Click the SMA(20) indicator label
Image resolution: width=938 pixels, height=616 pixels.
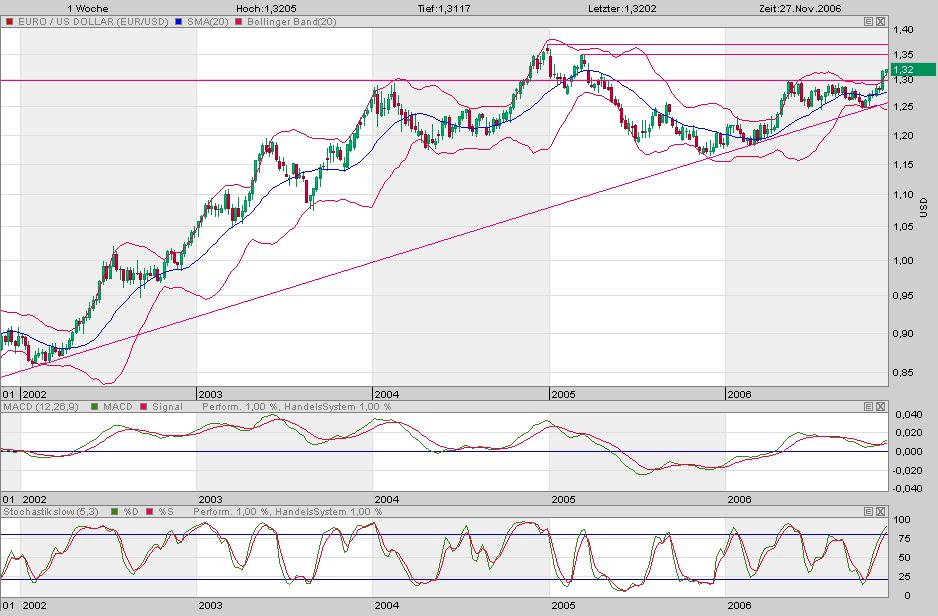(208, 20)
